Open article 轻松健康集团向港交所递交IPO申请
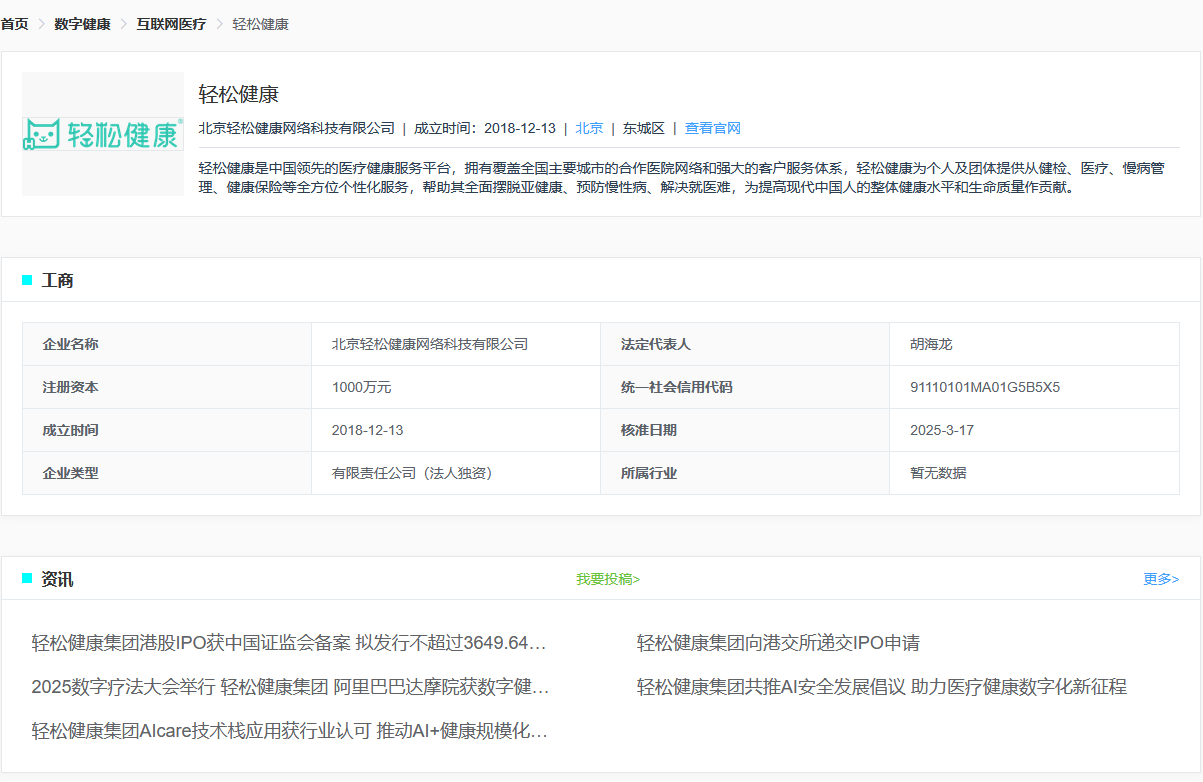 [x=778, y=643]
